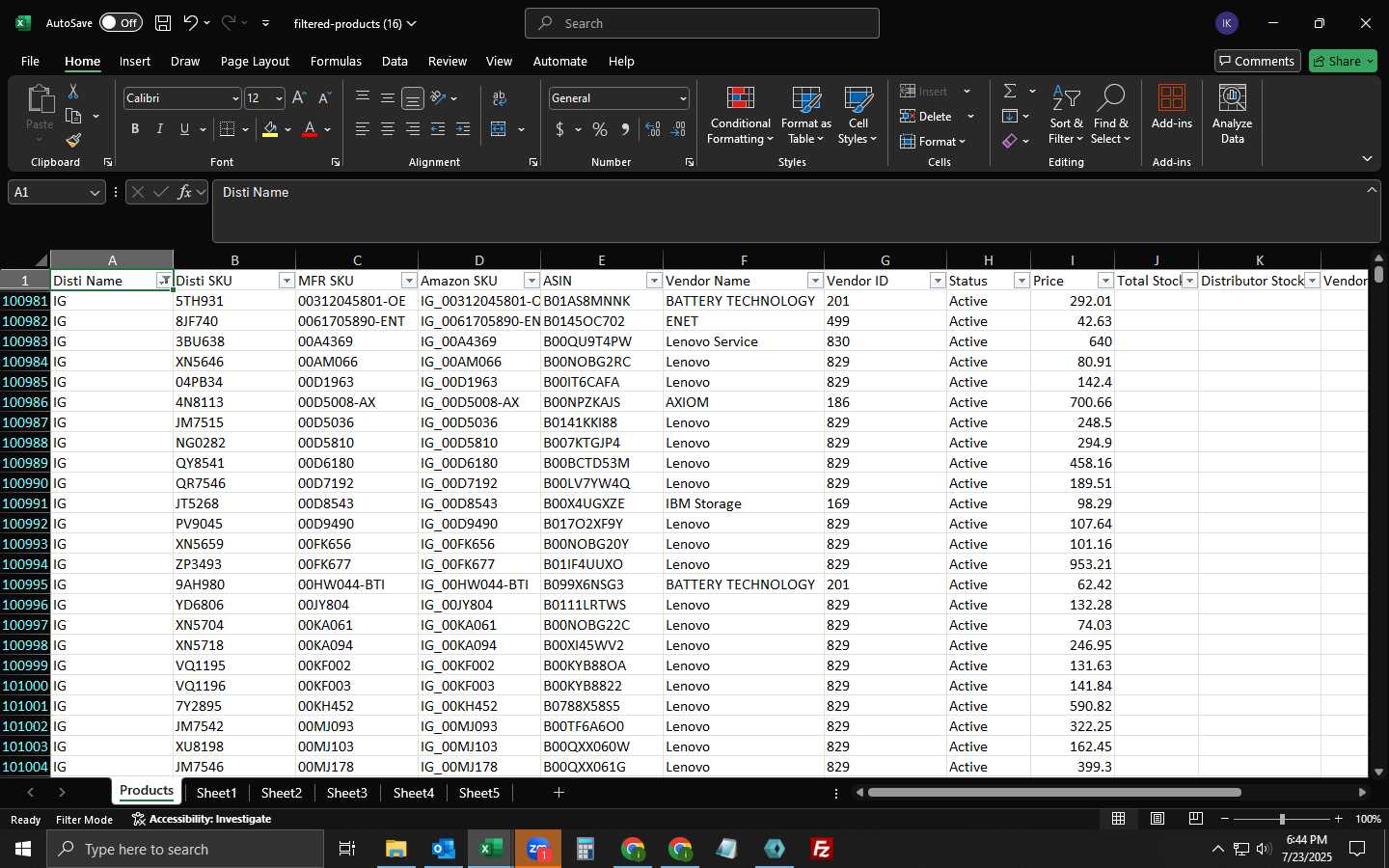Click the Decrease Font Size icon
The image size is (1389, 868).
324,98
